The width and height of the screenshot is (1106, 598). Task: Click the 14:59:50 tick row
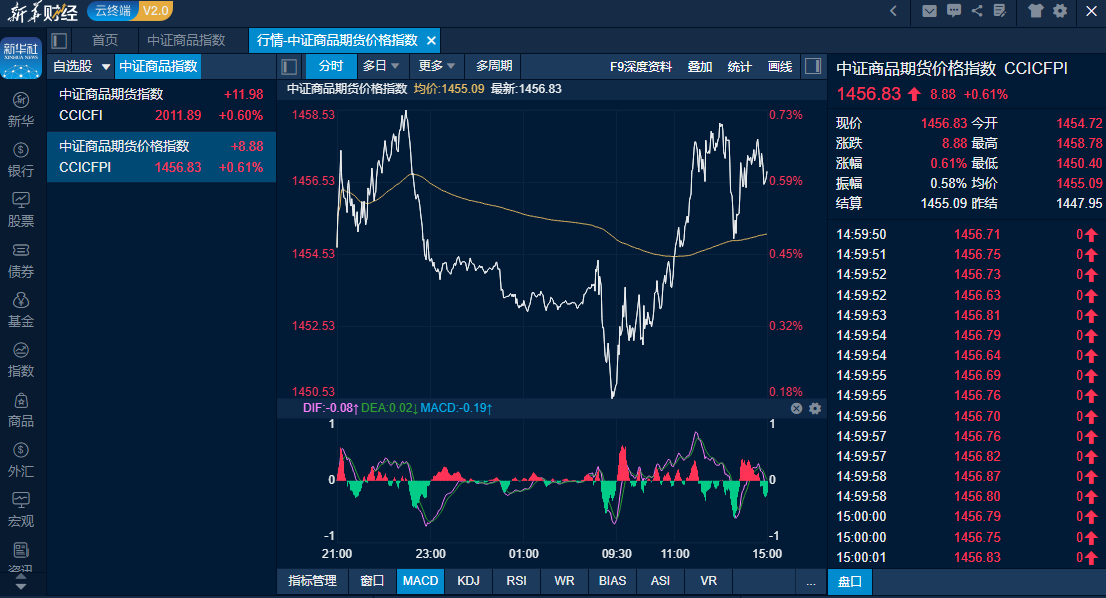point(966,234)
